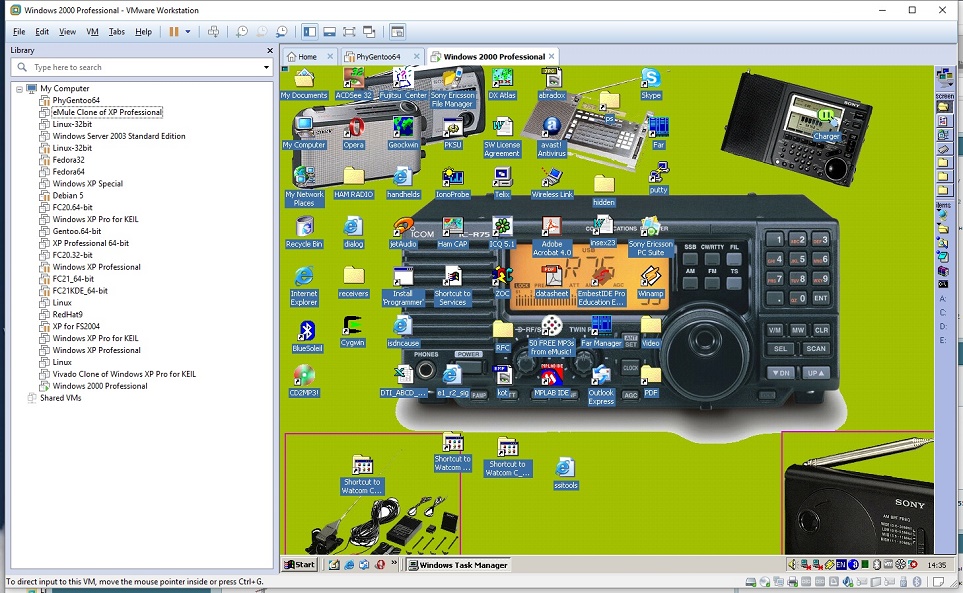Open the VM menu
The width and height of the screenshot is (963, 593).
[92, 31]
